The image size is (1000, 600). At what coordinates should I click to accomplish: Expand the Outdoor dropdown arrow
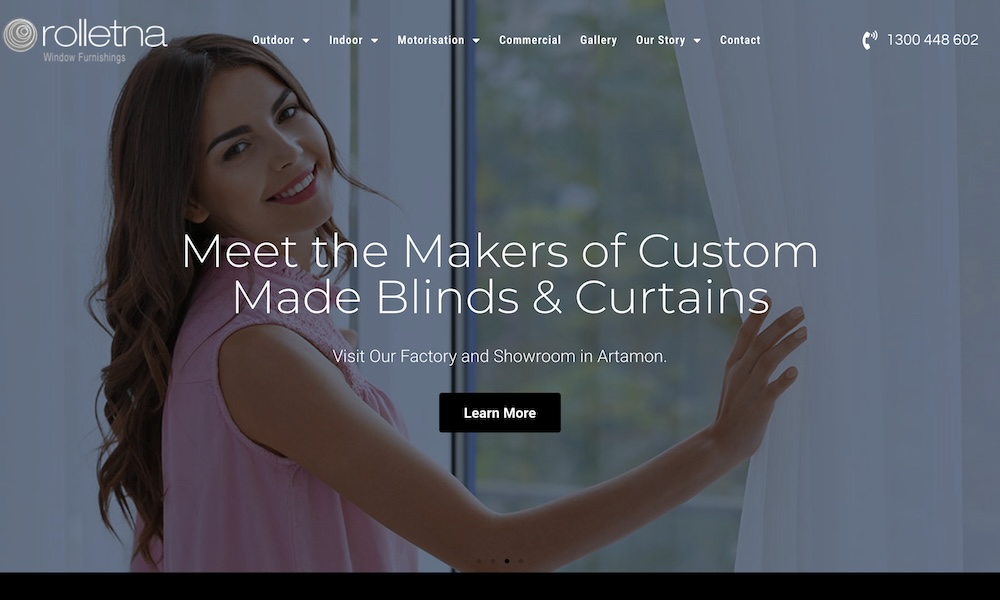click(x=306, y=40)
